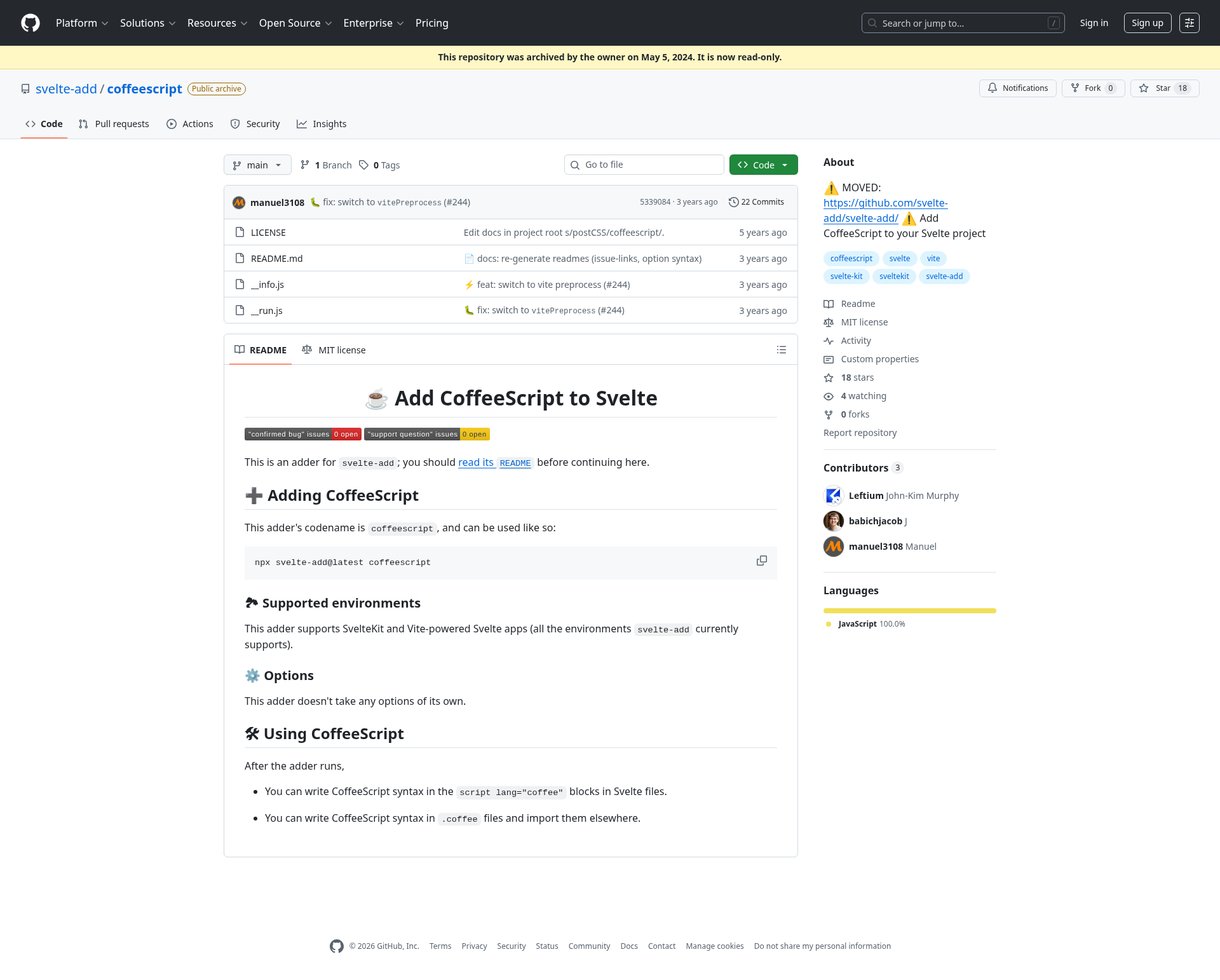The image size is (1220, 980).
Task: Open the read its README link
Action: click(x=495, y=463)
